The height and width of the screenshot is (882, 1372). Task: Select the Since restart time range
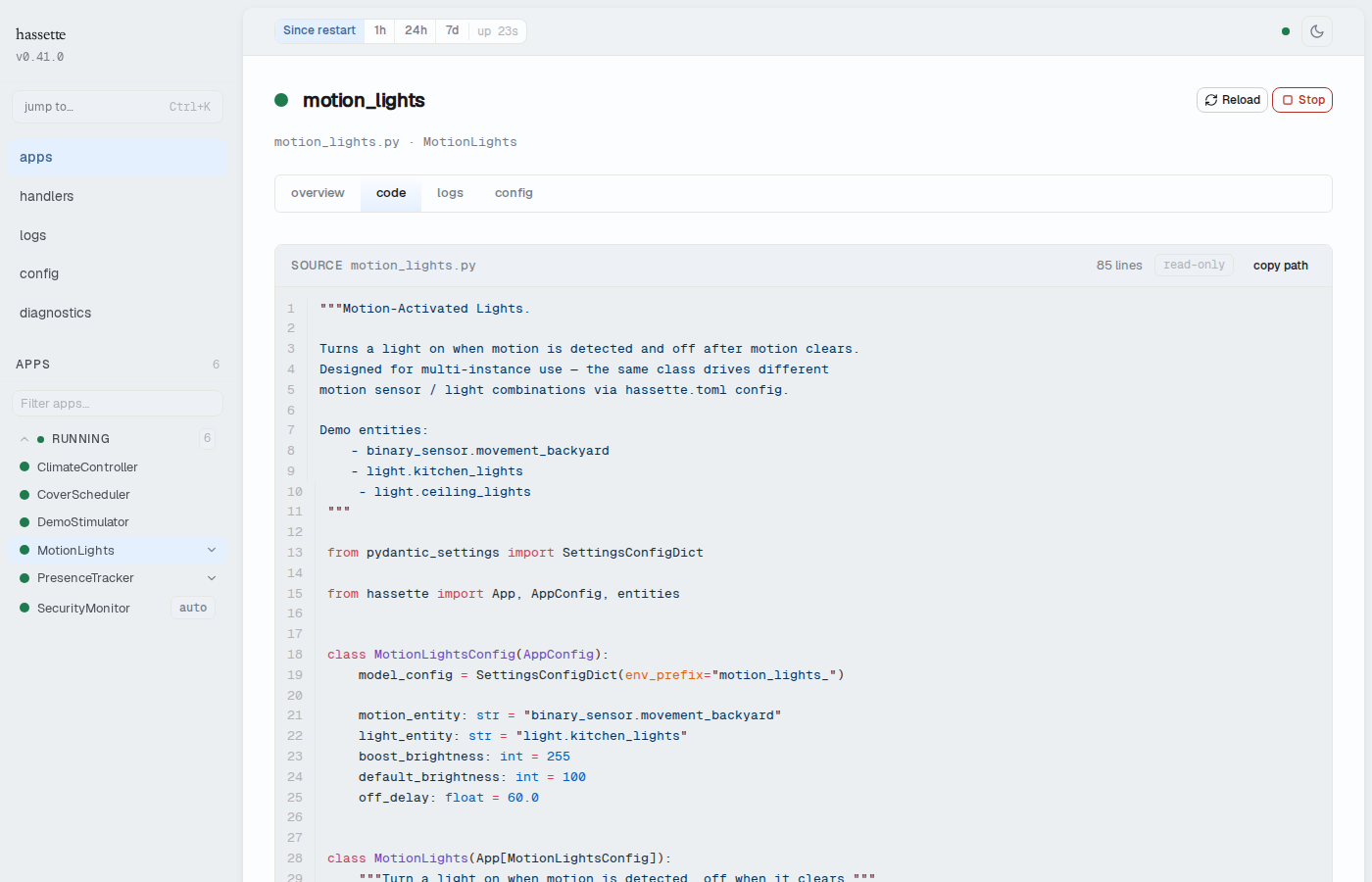(319, 31)
